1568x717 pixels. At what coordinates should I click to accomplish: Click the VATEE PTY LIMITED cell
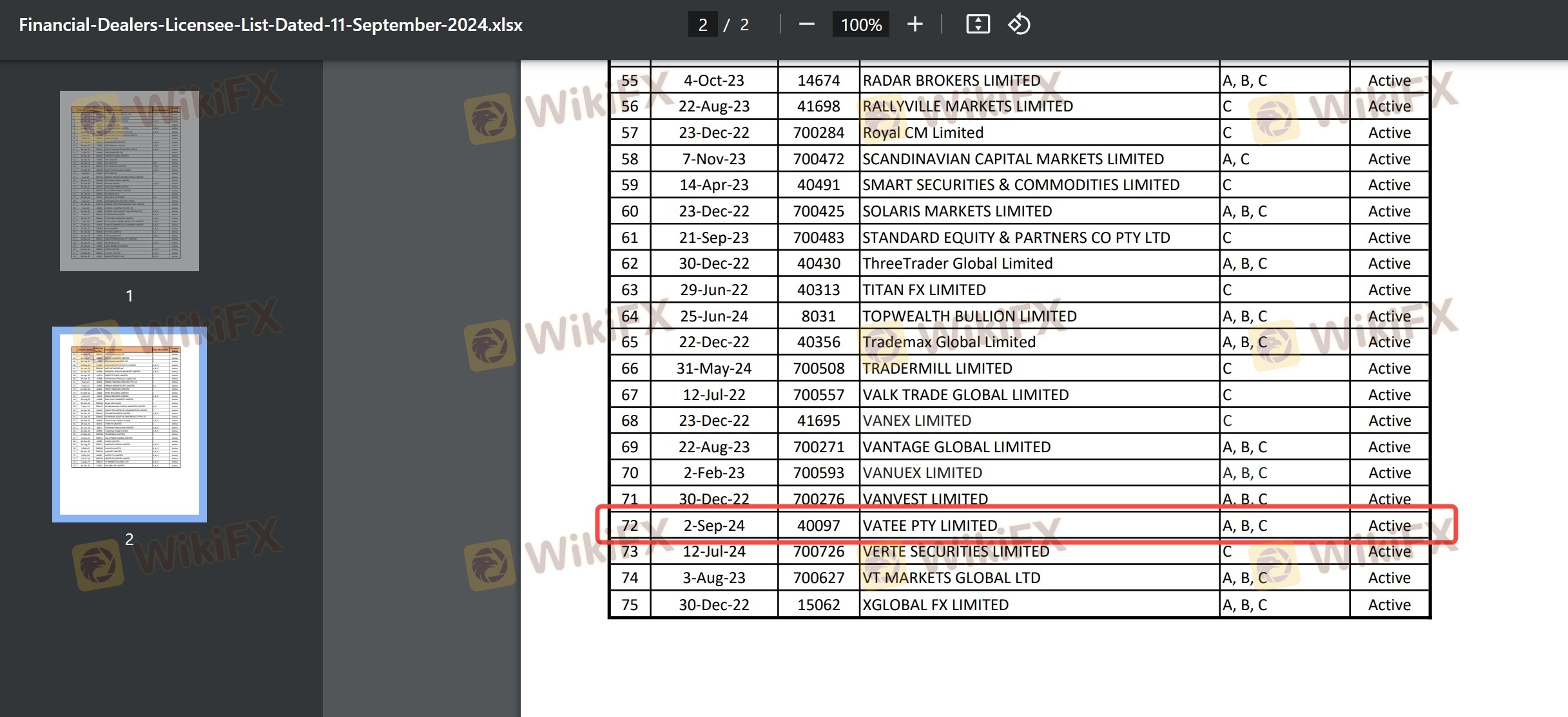929,526
